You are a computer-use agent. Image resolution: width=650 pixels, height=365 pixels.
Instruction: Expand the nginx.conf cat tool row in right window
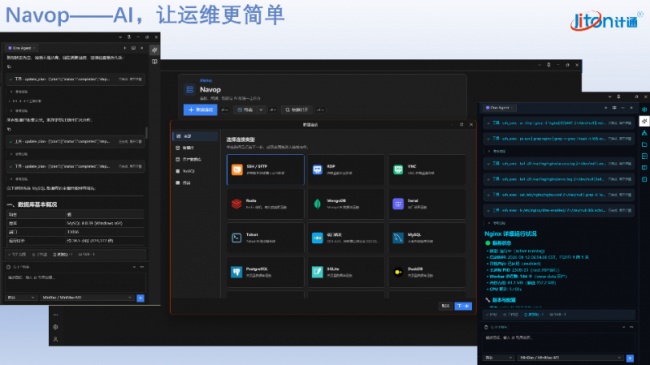coord(559,195)
